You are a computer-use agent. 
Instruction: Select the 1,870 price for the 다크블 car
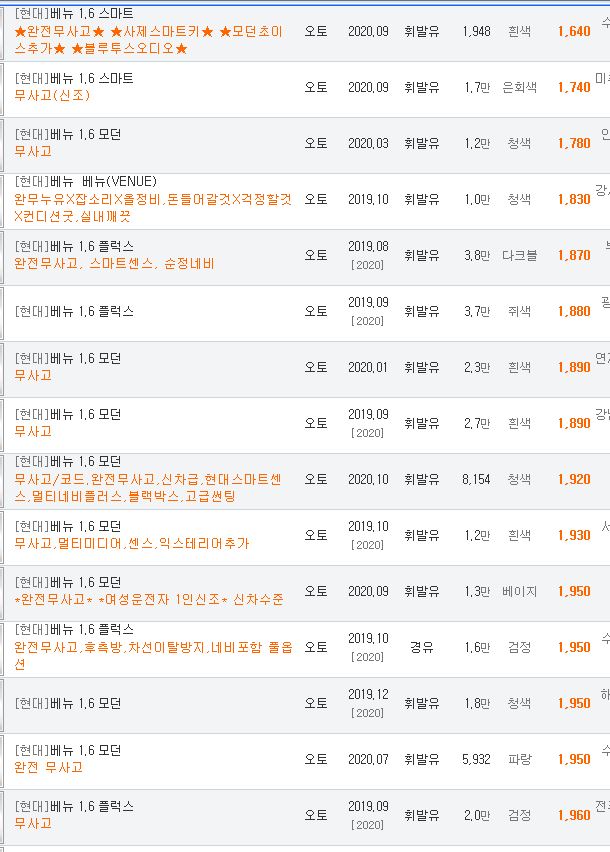coord(574,255)
